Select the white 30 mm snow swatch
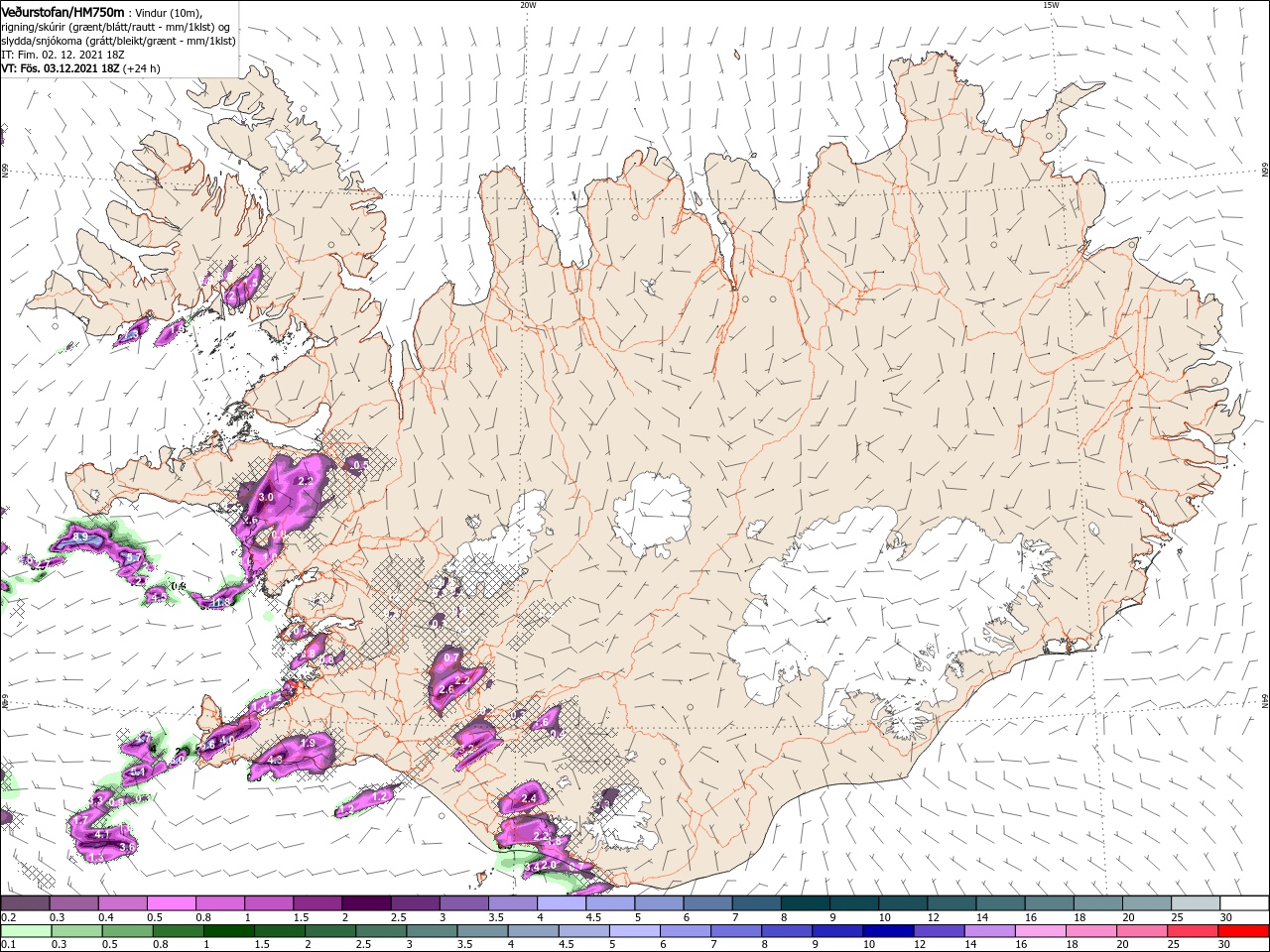The height and width of the screenshot is (952, 1270). click(1245, 903)
